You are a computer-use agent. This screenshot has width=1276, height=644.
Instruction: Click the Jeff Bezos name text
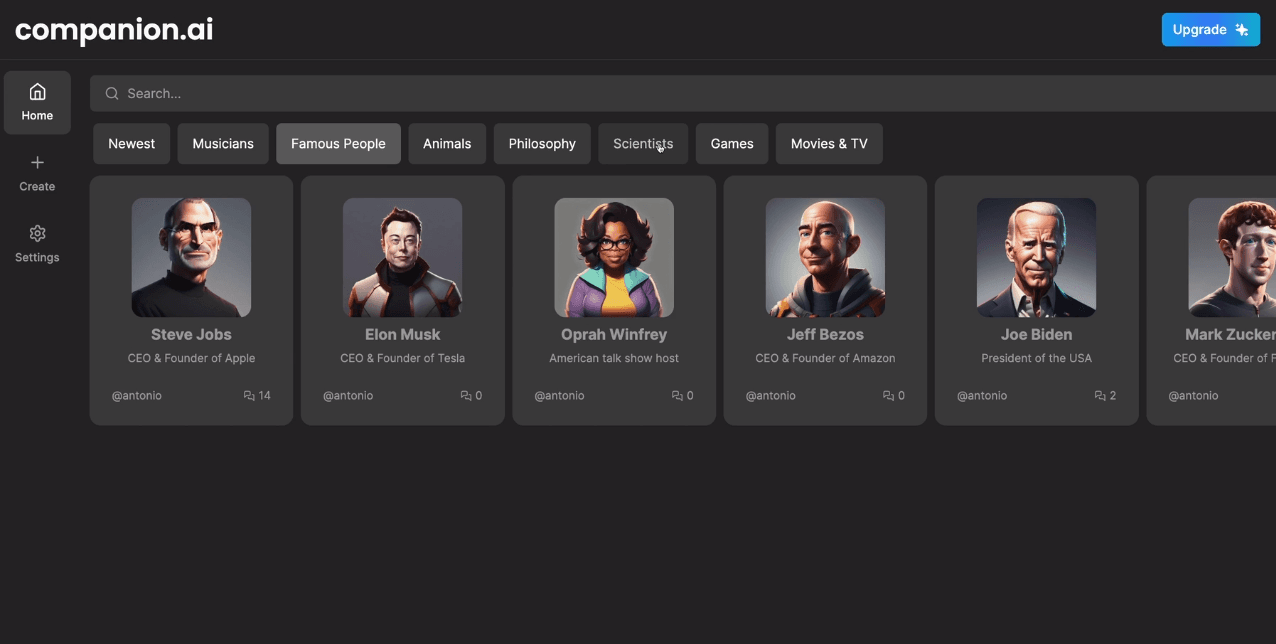point(825,335)
